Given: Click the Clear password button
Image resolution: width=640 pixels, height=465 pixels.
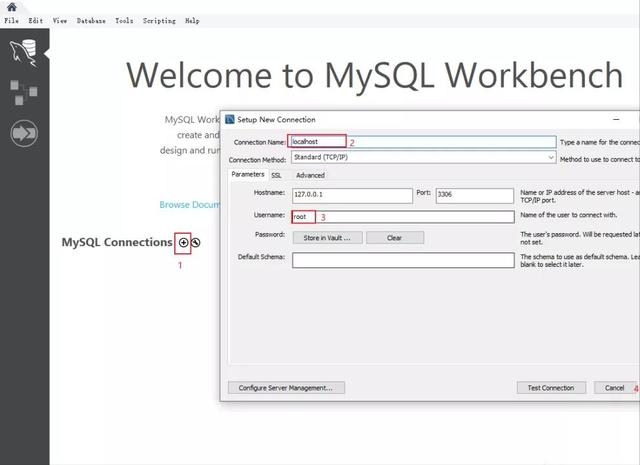Looking at the screenshot, I should [395, 238].
